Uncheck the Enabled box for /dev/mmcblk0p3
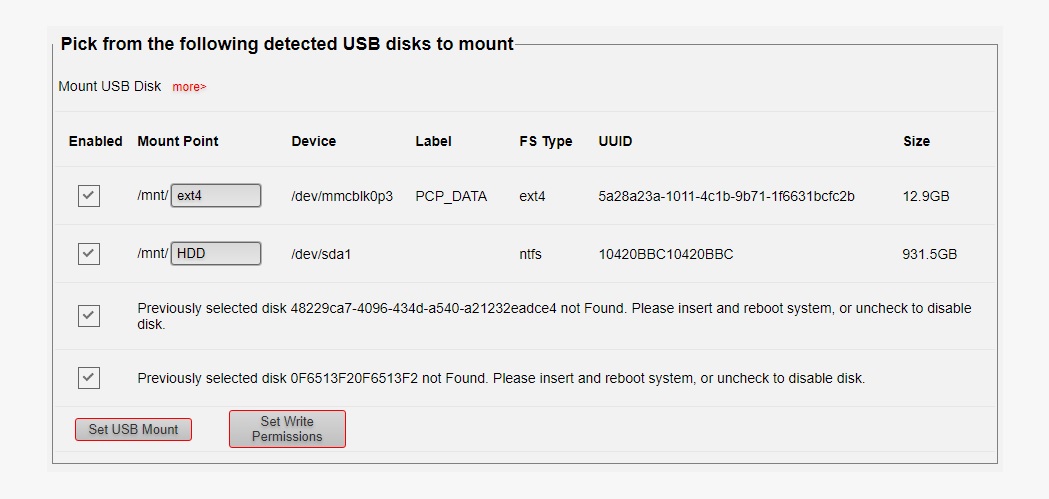Screen dimensions: 1049x499 click(x=89, y=196)
